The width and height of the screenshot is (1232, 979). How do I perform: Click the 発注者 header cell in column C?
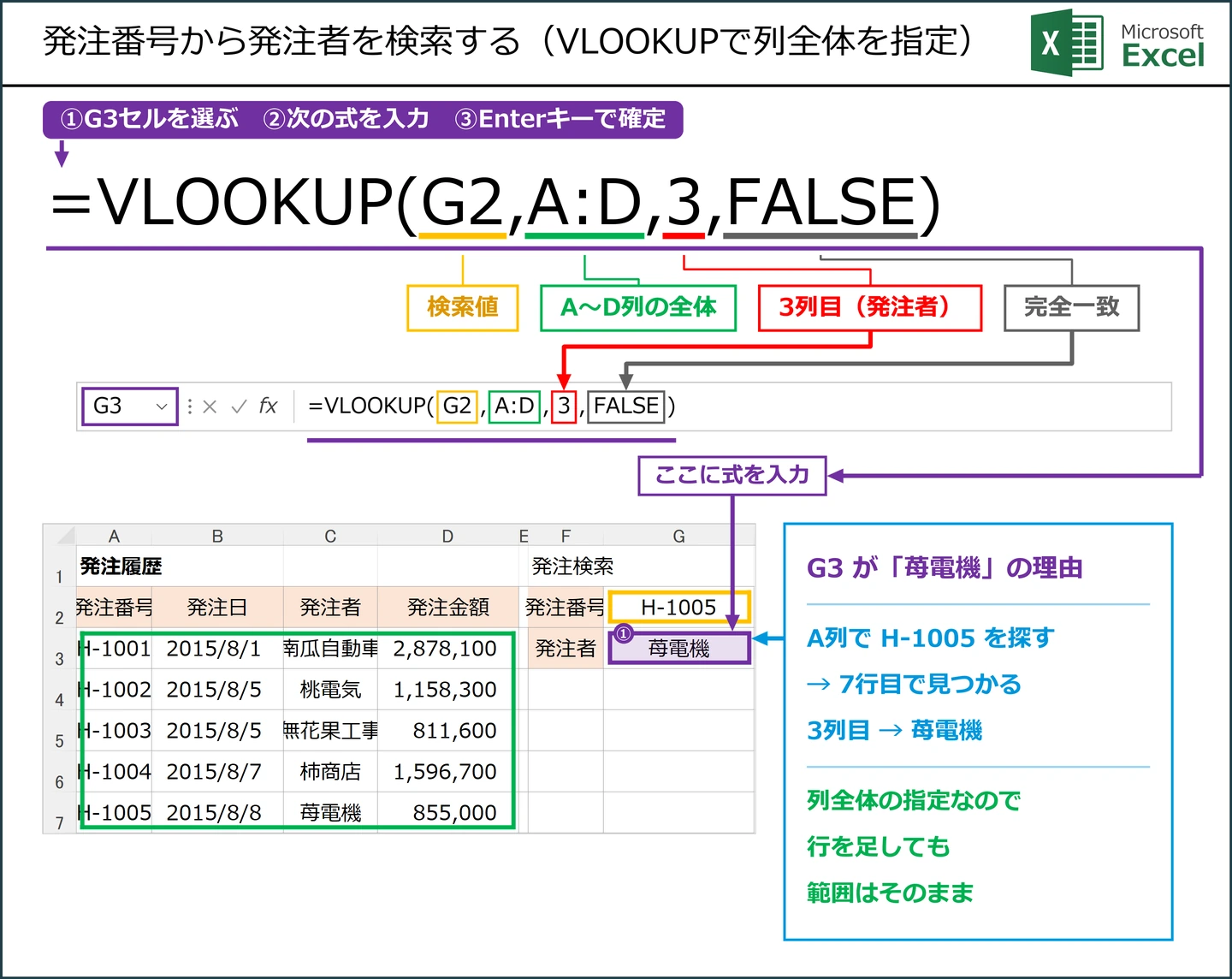(x=330, y=608)
